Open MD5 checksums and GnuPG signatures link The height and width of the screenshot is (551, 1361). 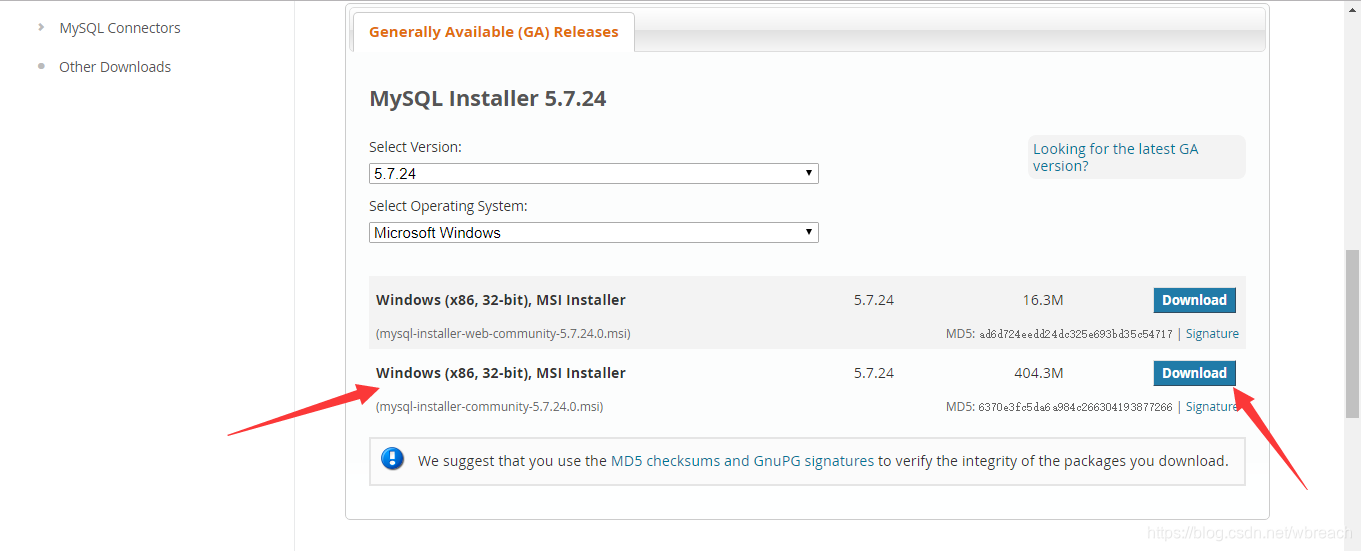click(x=742, y=461)
